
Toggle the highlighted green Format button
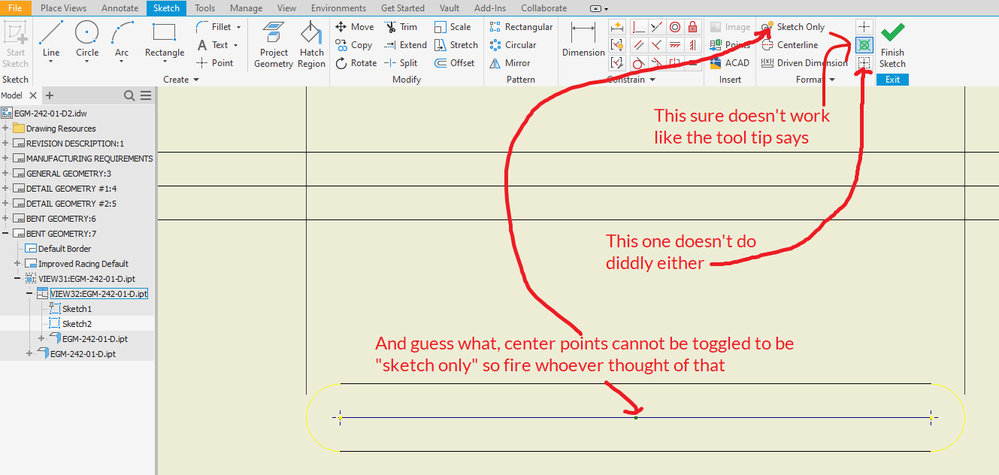point(864,45)
